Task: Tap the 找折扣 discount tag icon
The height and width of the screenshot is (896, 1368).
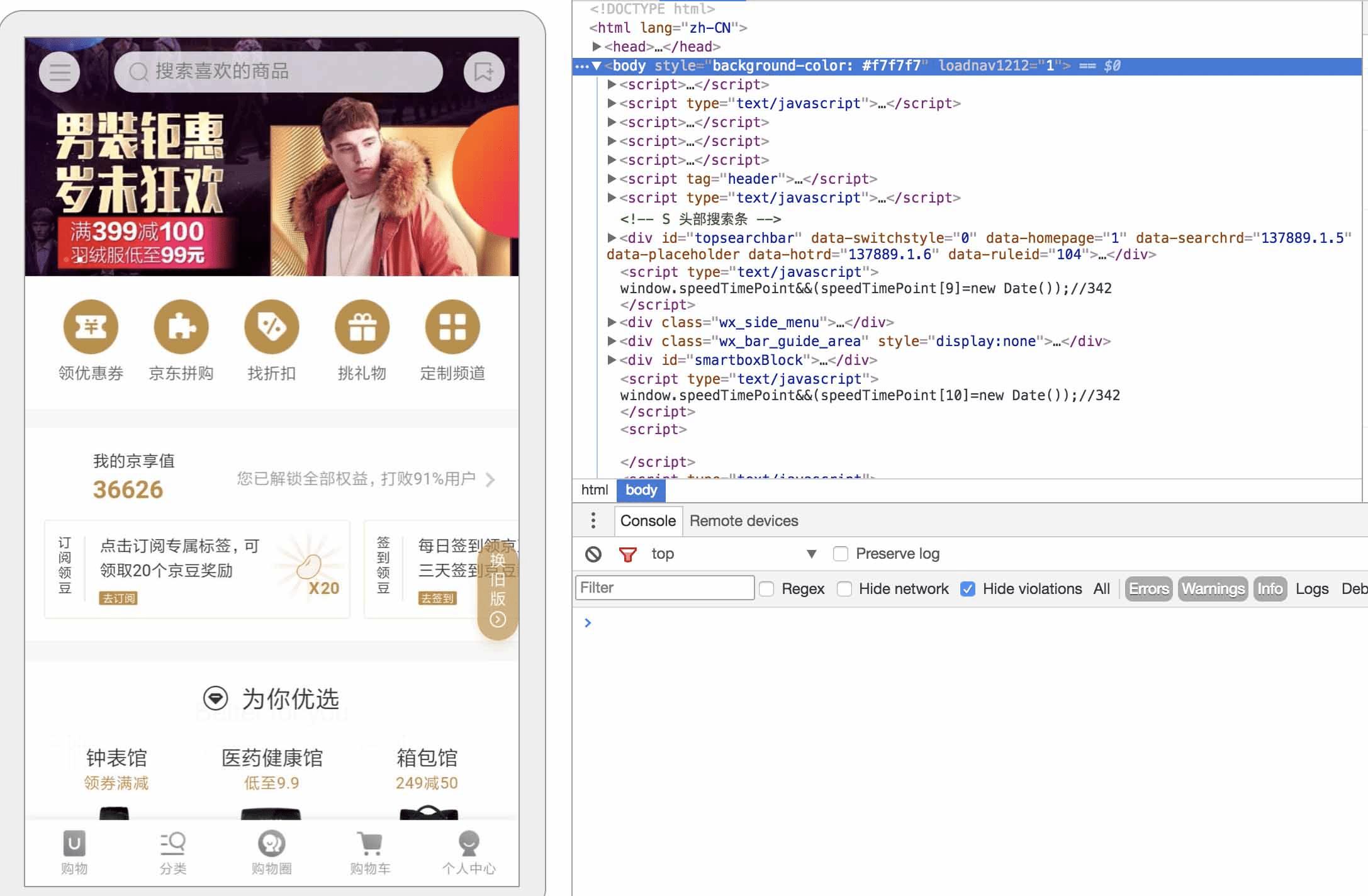Action: (x=271, y=327)
